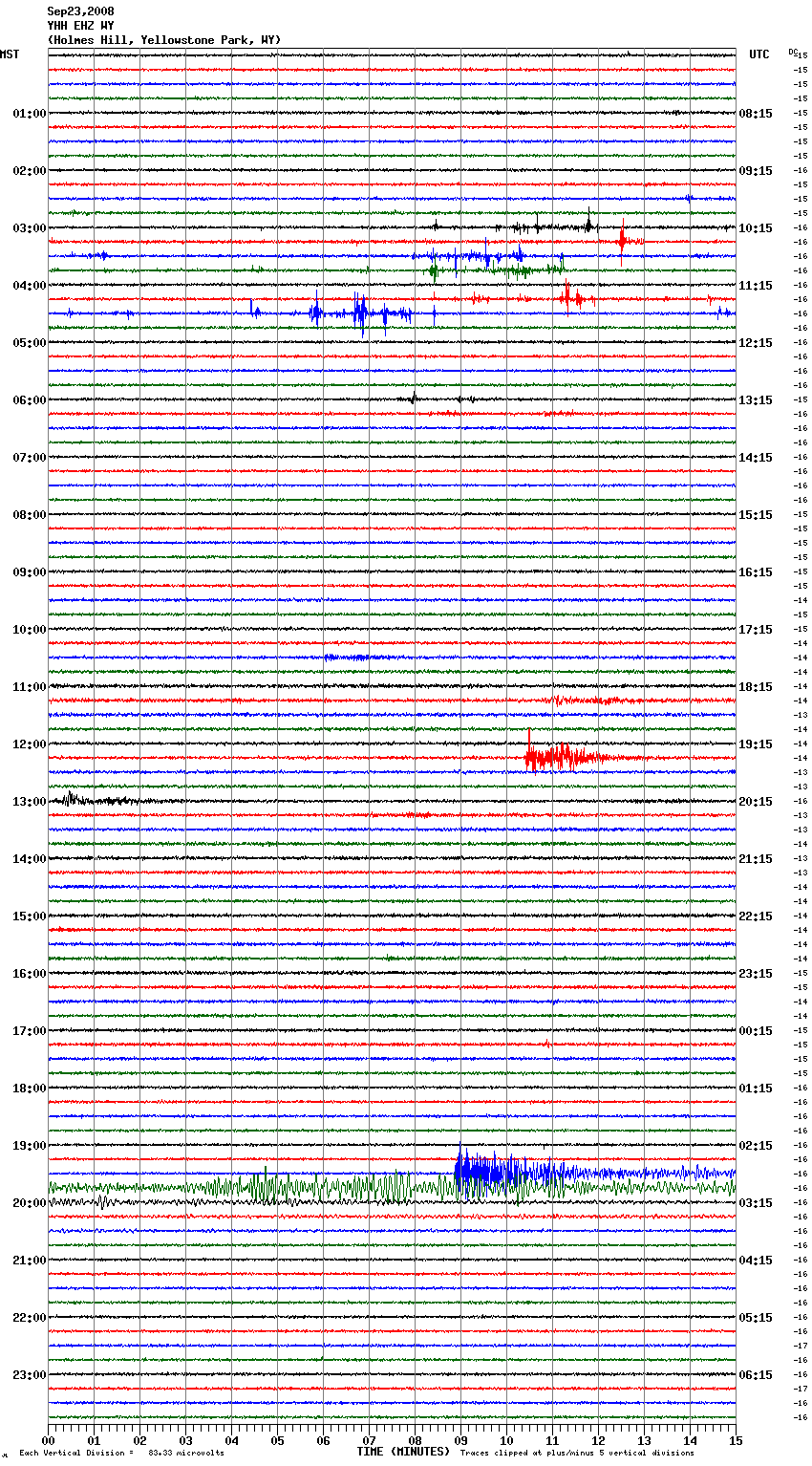Screen dimensions: 812x1466
Task: Click the UTC timezone header
Action: tap(759, 54)
